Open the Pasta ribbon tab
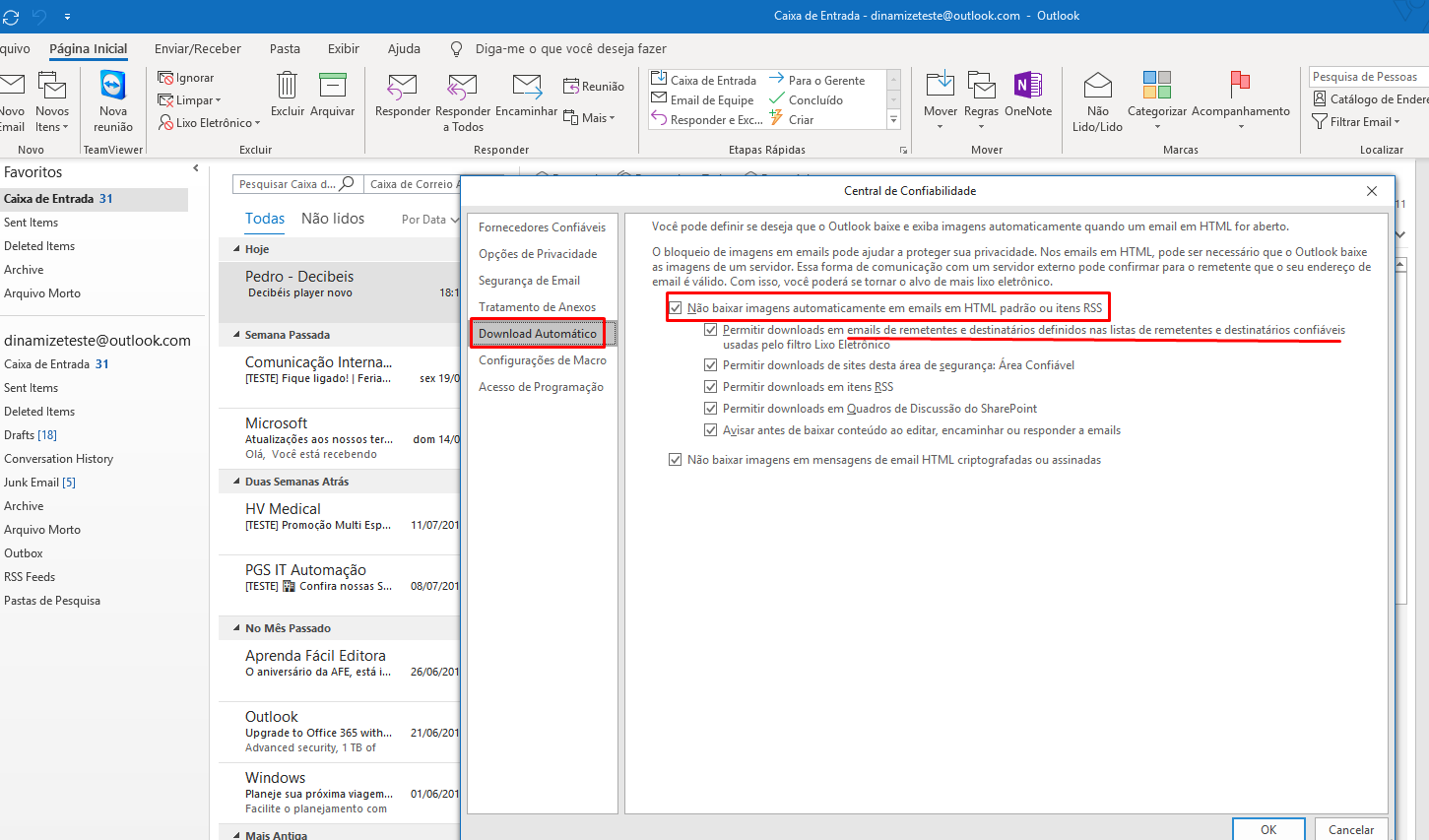 coord(286,48)
